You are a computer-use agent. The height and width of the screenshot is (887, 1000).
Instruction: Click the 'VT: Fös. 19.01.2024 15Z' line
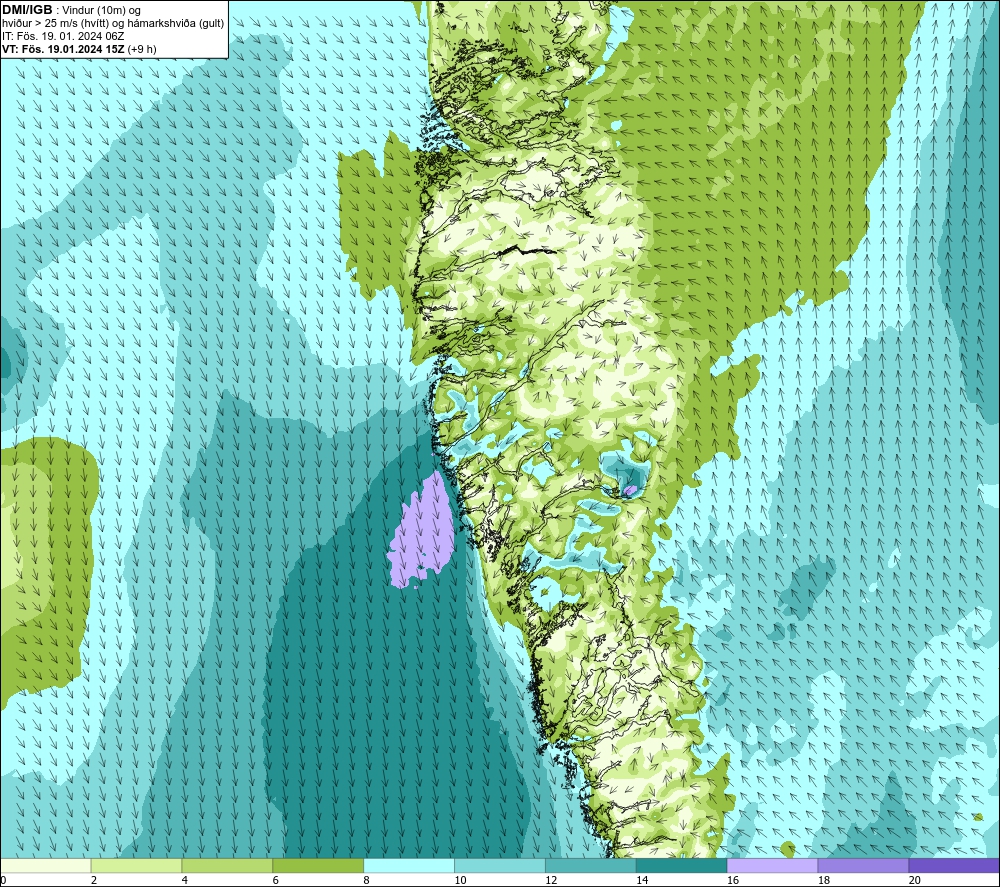coord(63,49)
